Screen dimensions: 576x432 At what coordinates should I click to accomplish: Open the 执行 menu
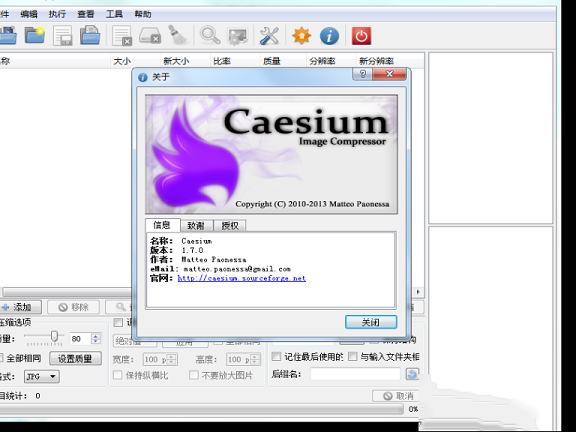(57, 14)
